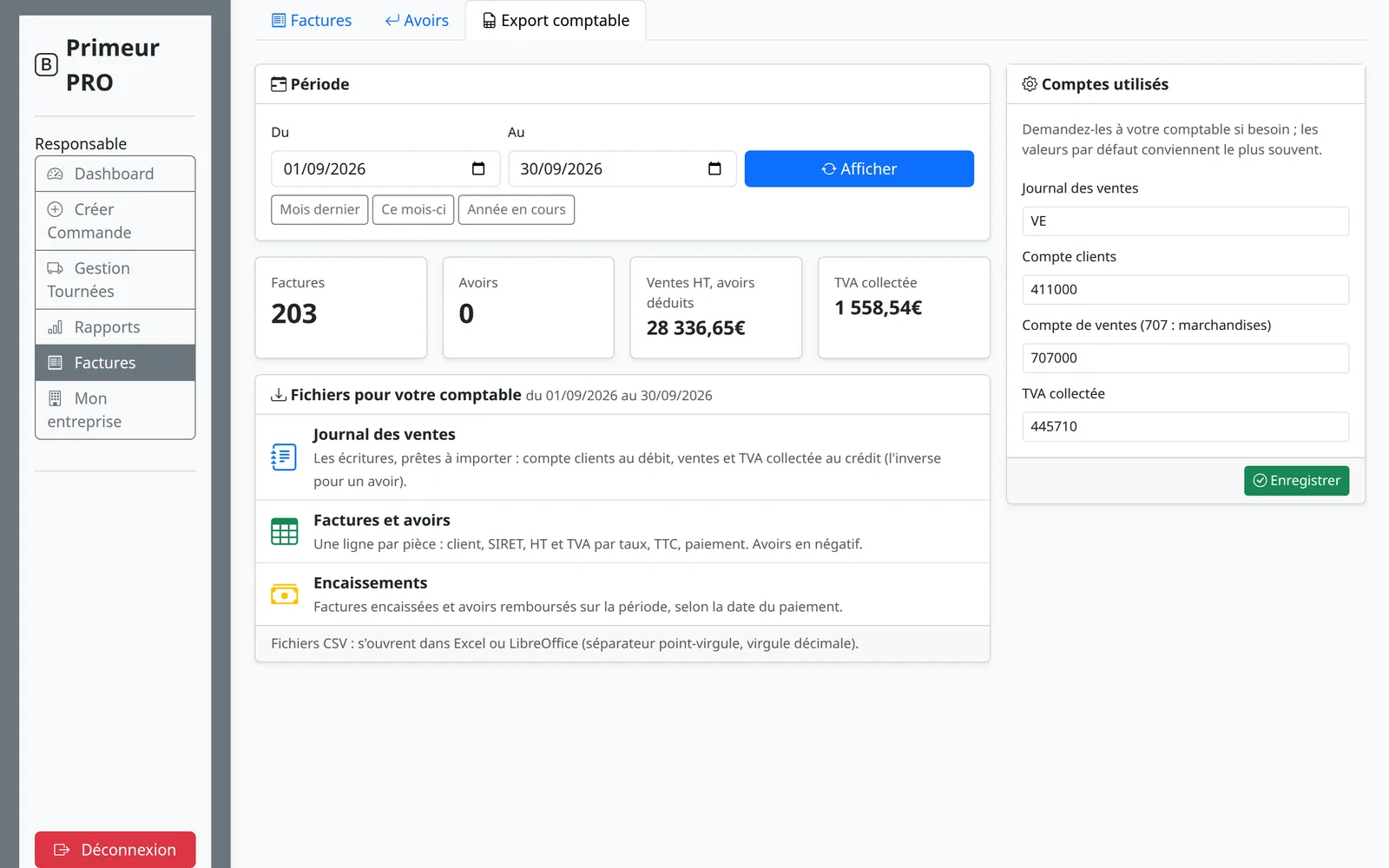Open Mon entreprise in sidebar
The height and width of the screenshot is (868, 1389).
point(115,410)
